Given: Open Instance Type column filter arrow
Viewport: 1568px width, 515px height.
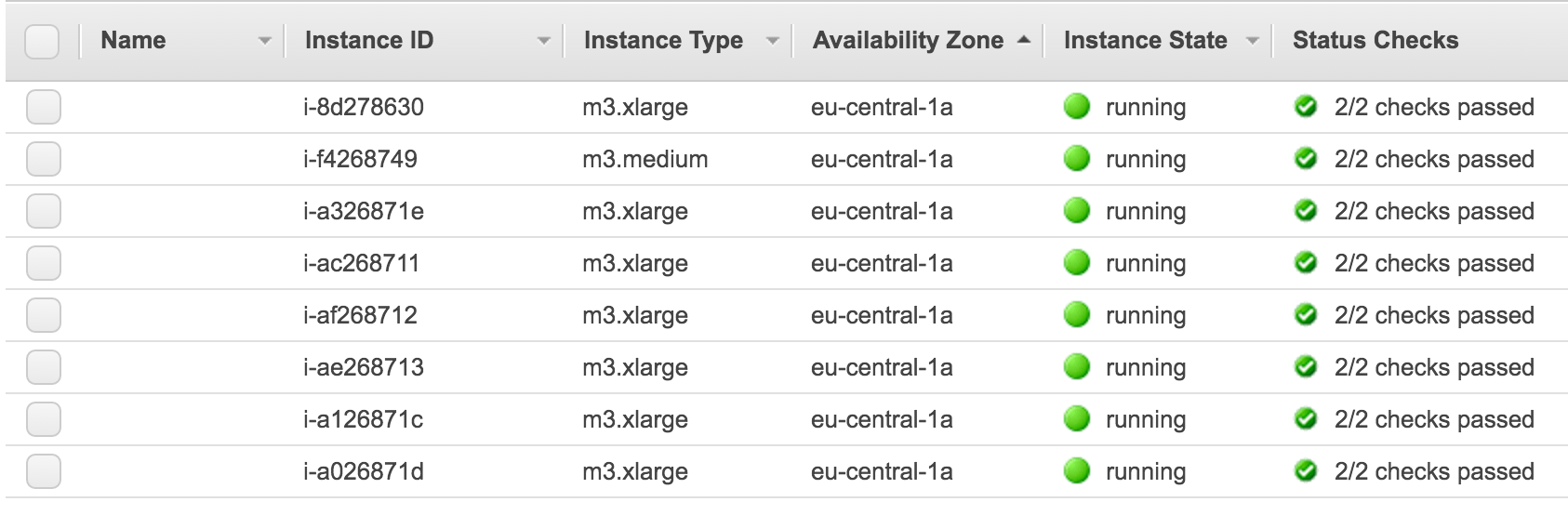Looking at the screenshot, I should 772,41.
